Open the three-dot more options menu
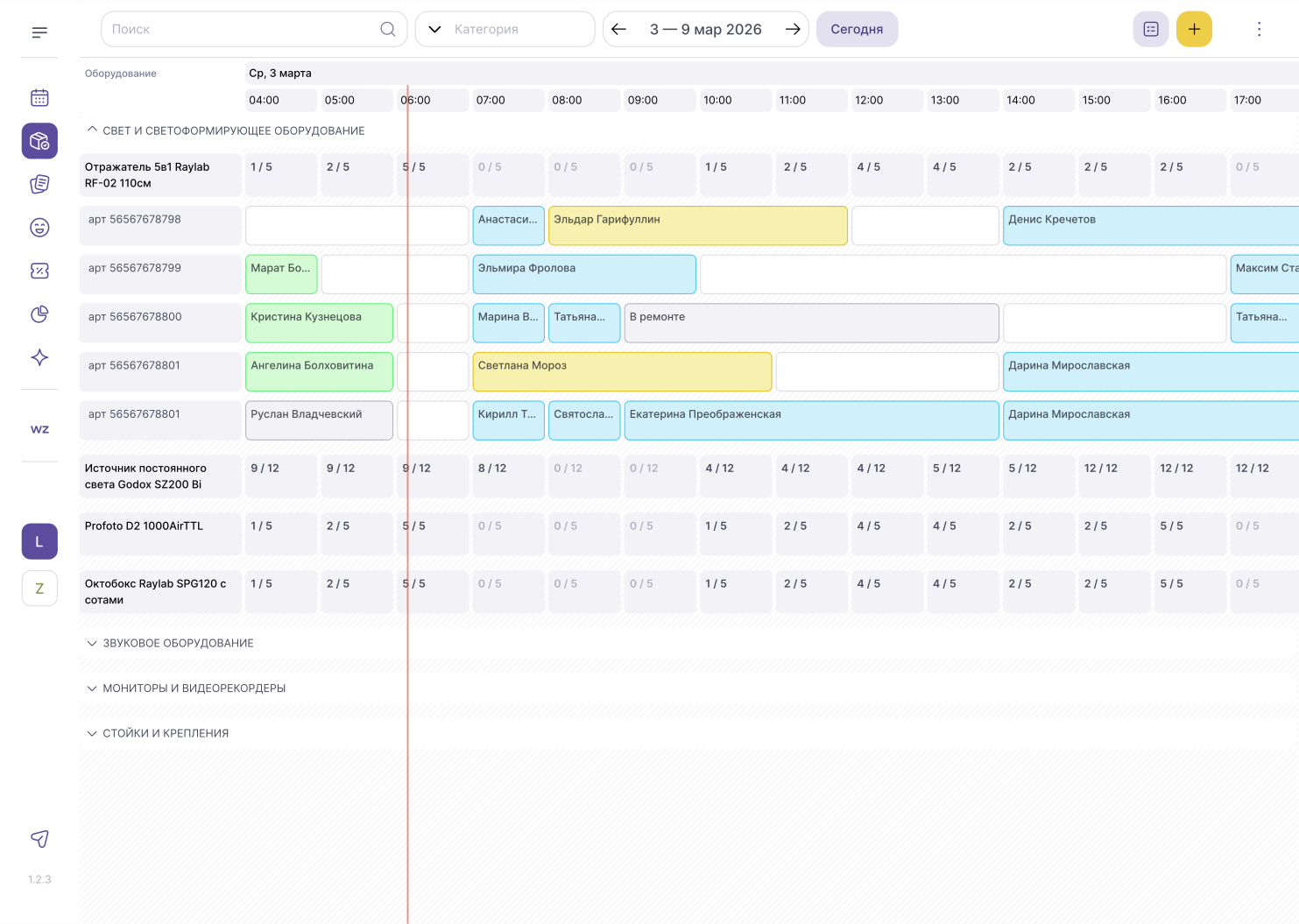1299x924 pixels. click(x=1259, y=29)
